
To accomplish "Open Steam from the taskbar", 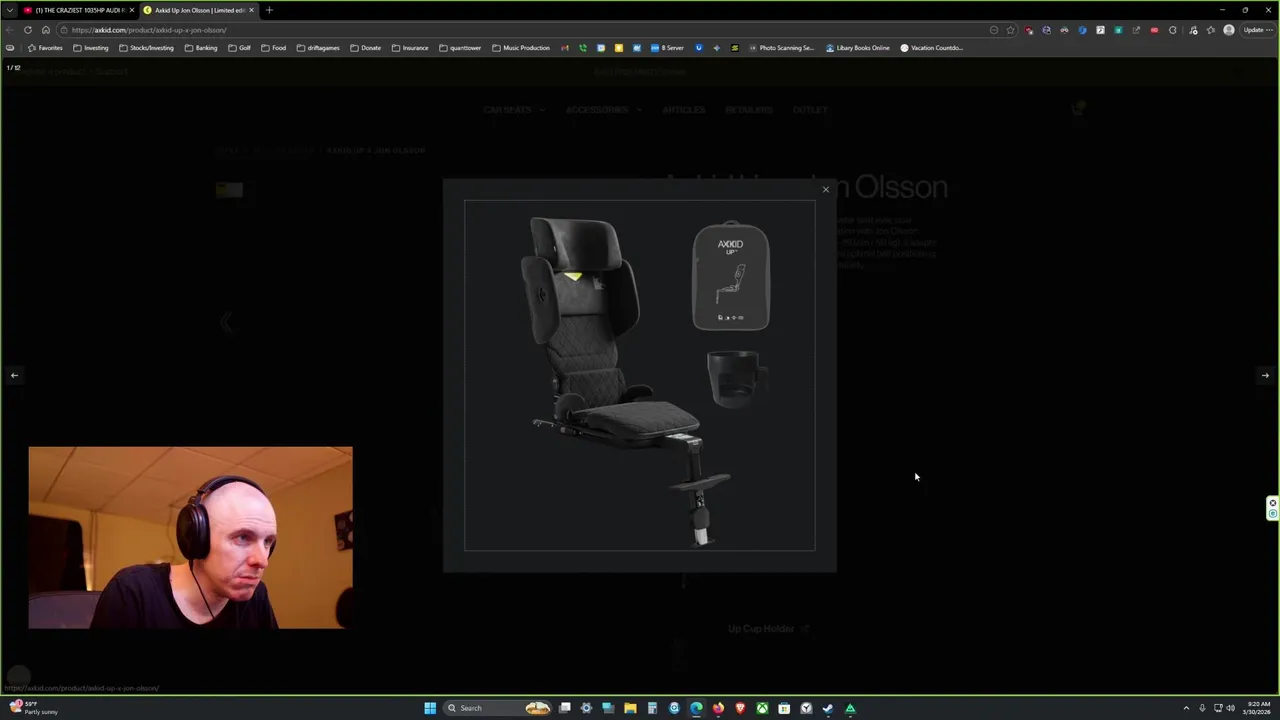I will click(x=828, y=708).
